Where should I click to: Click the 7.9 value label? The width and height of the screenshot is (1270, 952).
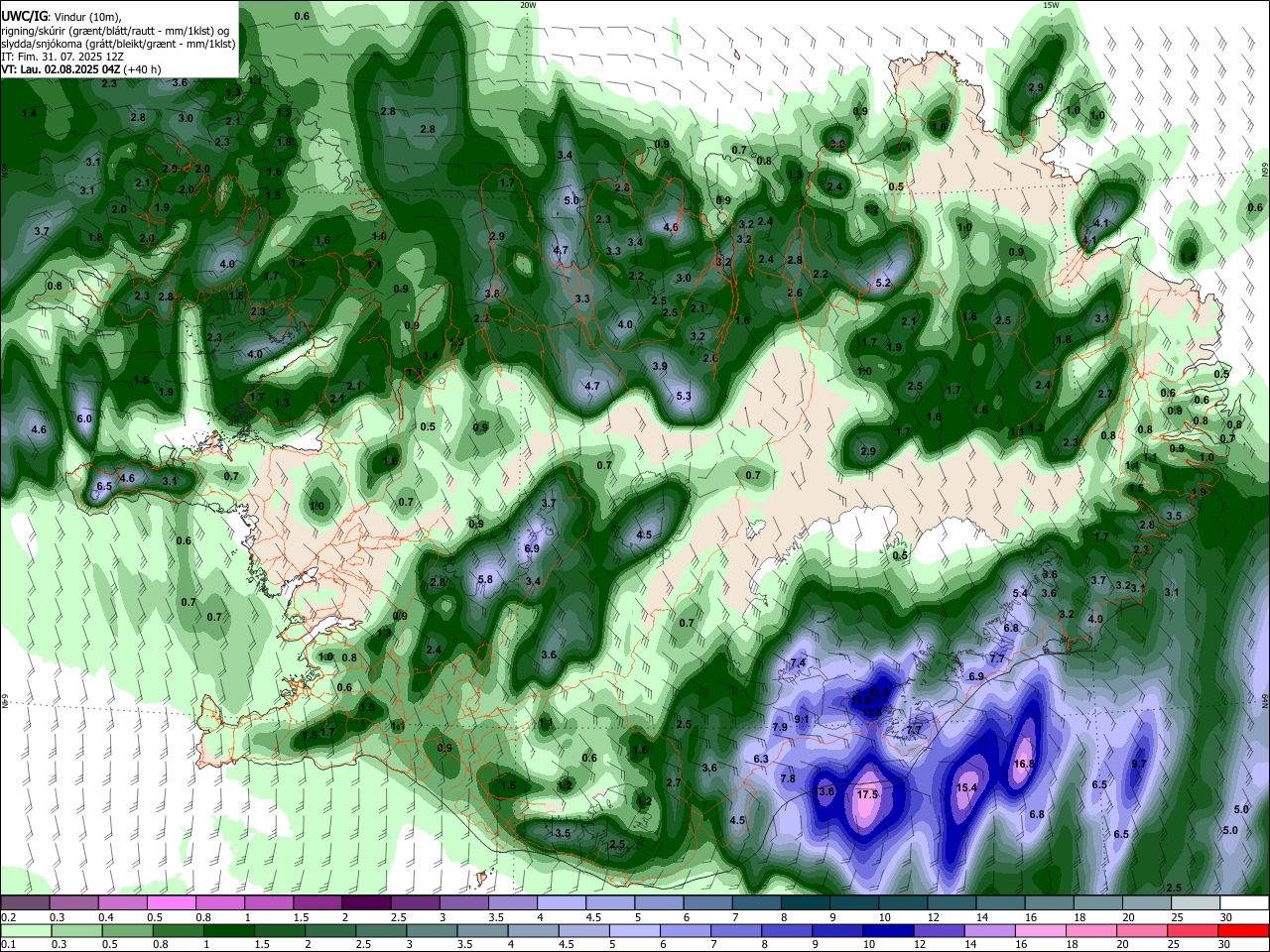tap(780, 727)
